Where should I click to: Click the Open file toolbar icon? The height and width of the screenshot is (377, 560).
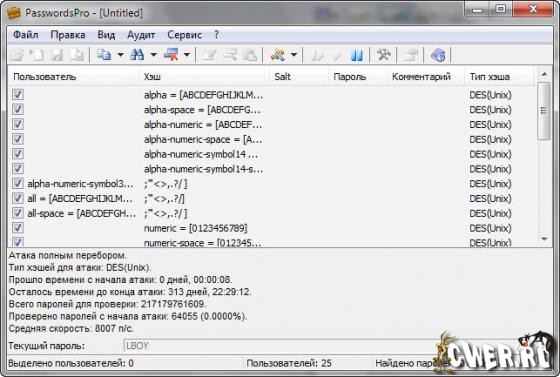tap(17, 55)
